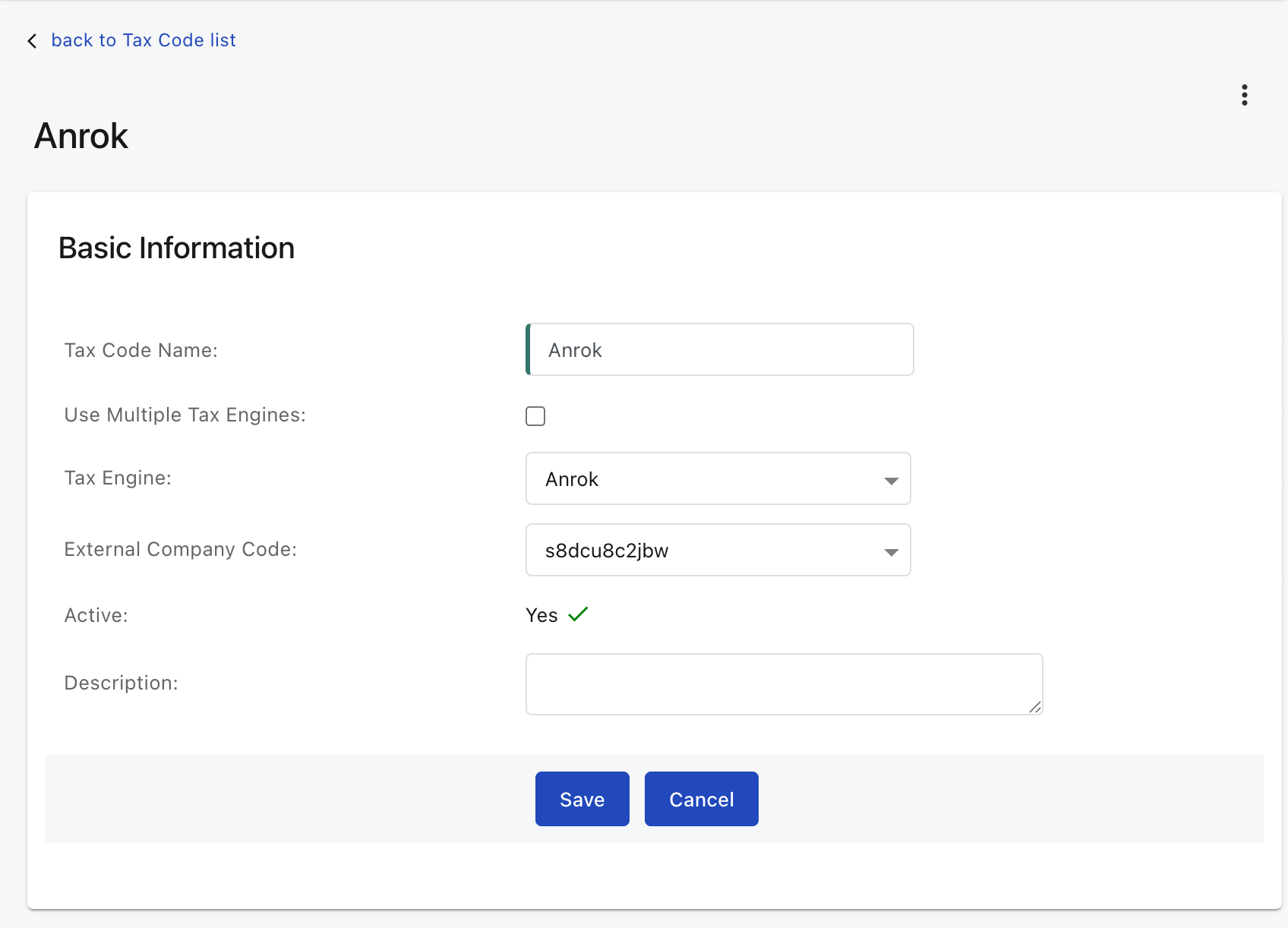This screenshot has width=1288, height=928.
Task: Click the Basic Information section heading
Action: point(176,248)
